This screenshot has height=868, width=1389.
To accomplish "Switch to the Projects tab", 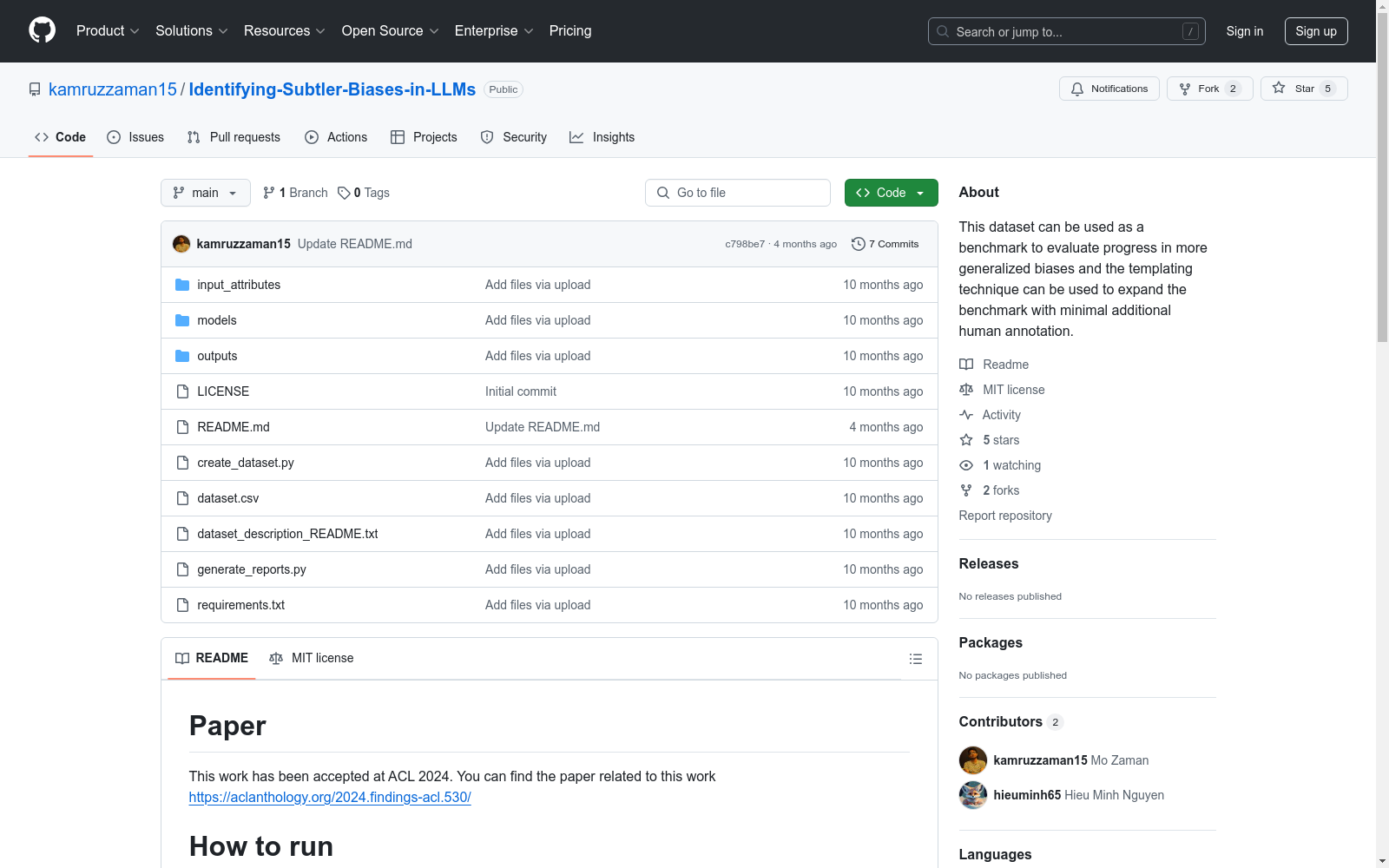I will coord(424,137).
